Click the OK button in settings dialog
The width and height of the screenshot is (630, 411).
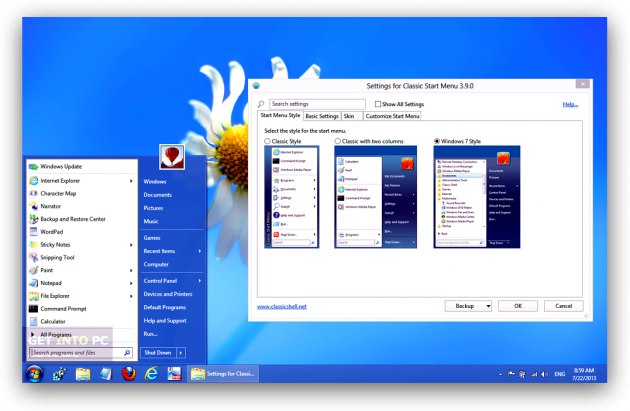(x=518, y=306)
